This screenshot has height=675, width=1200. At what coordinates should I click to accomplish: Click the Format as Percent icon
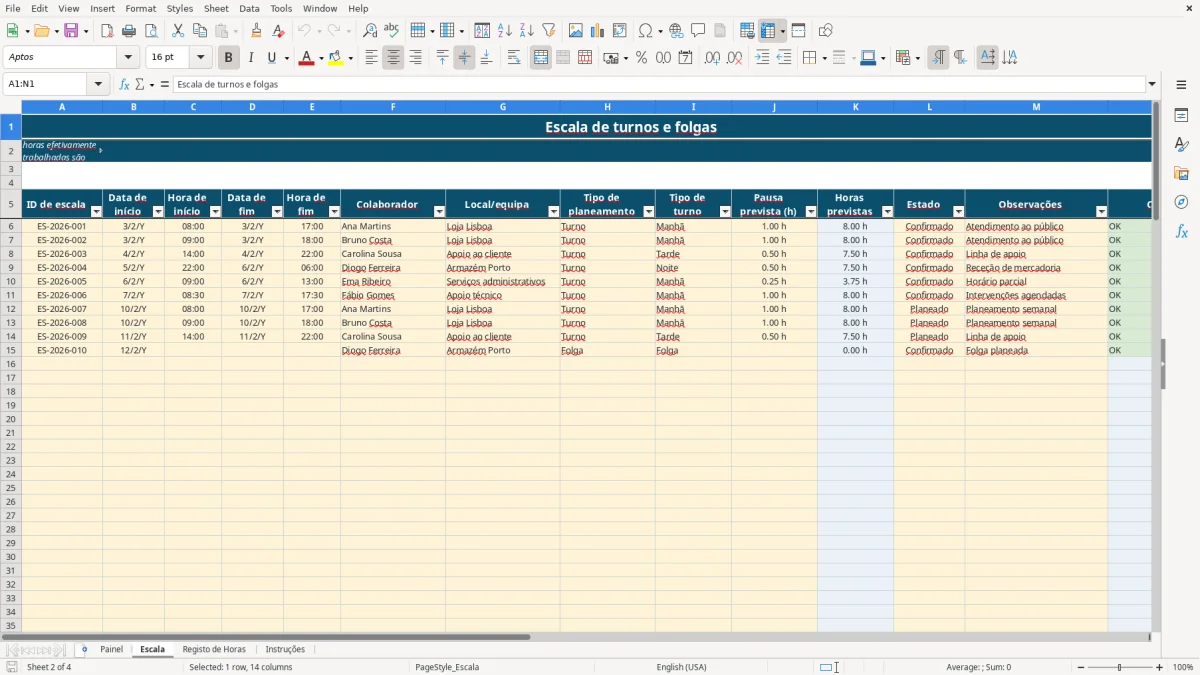click(x=642, y=58)
